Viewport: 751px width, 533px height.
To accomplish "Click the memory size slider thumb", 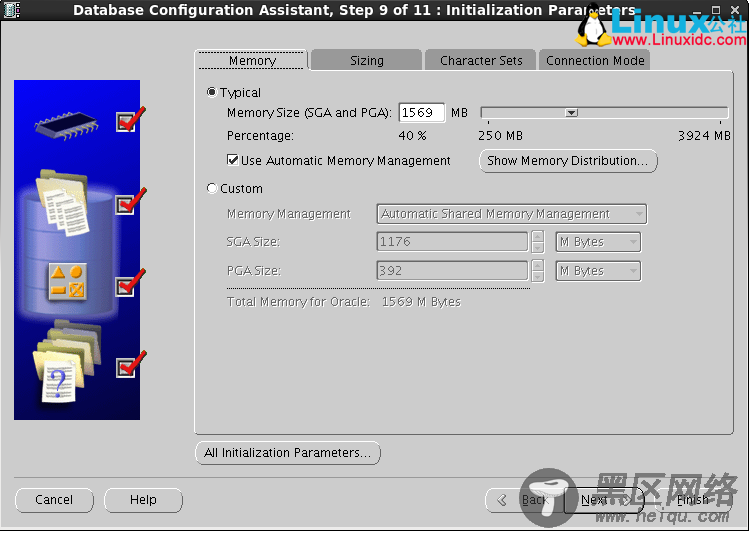I will click(x=571, y=113).
